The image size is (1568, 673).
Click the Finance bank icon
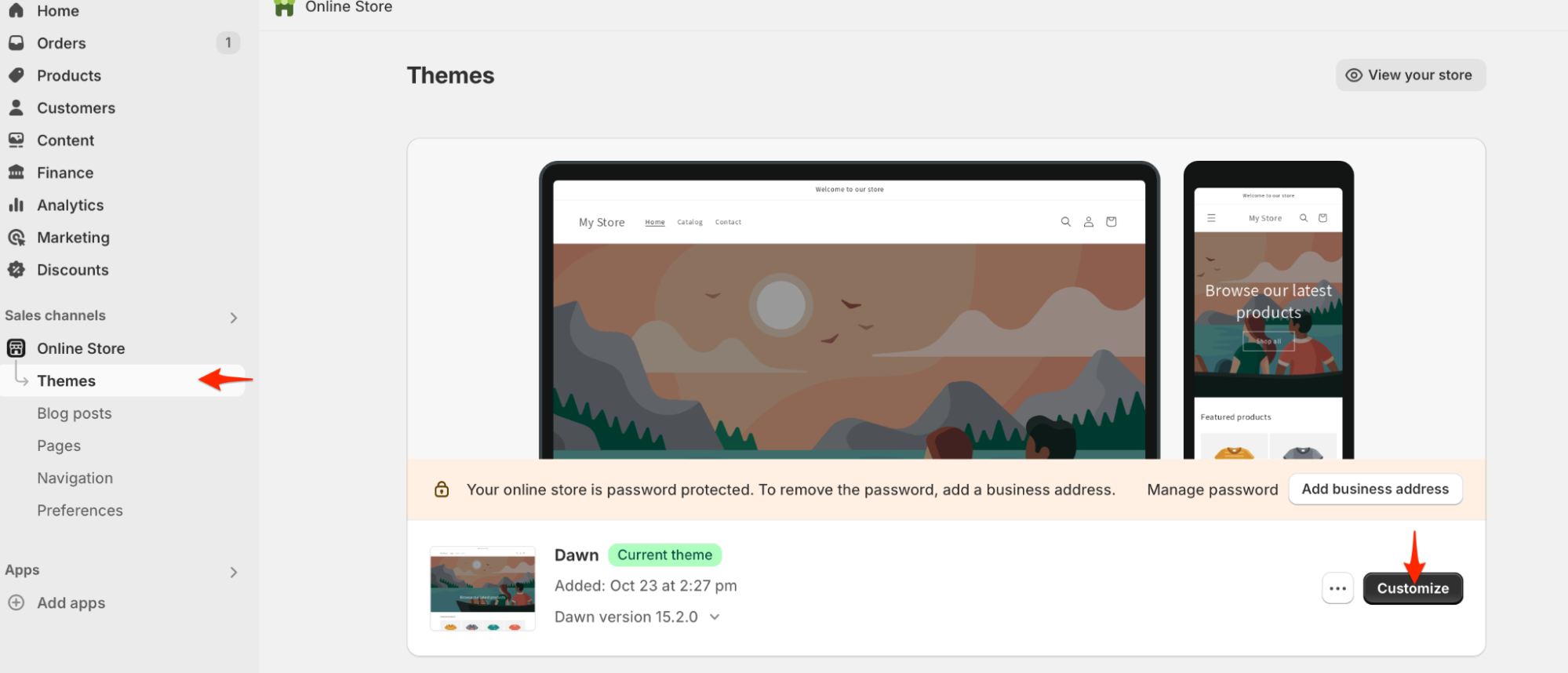pyautogui.click(x=16, y=172)
